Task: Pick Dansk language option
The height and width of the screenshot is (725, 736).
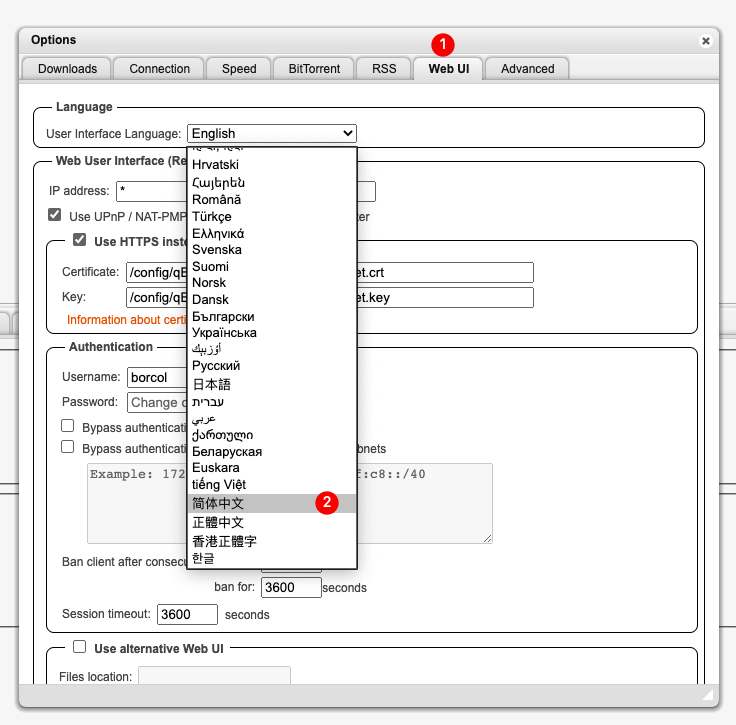Action: point(272,299)
